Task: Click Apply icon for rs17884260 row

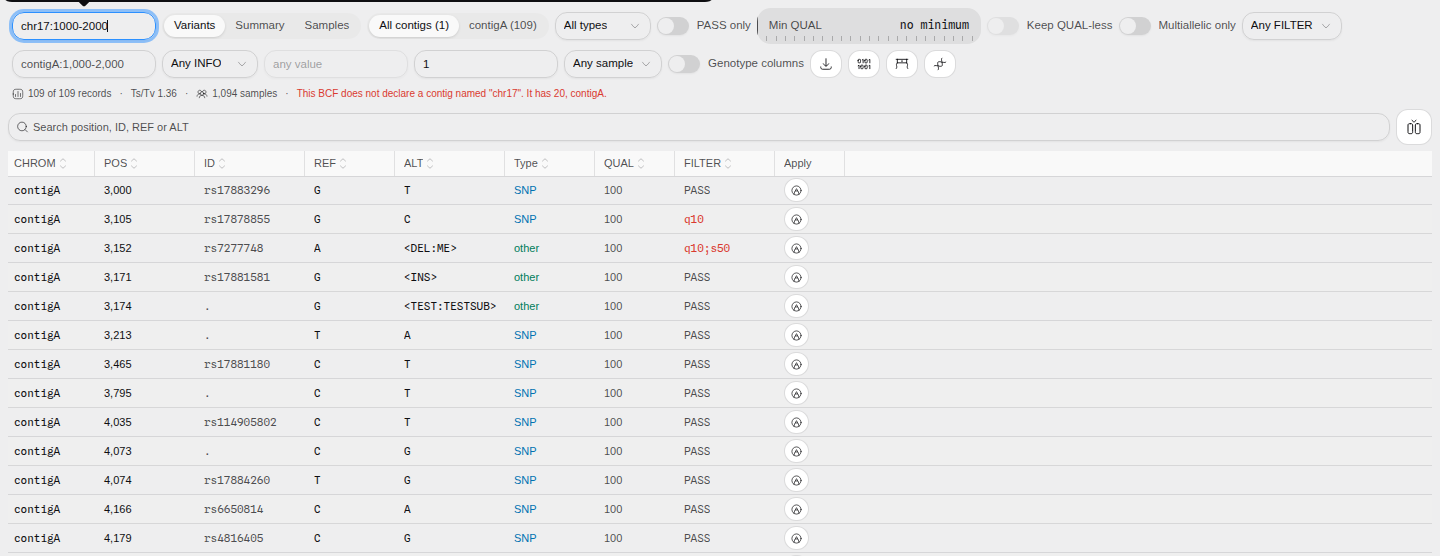Action: pyautogui.click(x=796, y=480)
